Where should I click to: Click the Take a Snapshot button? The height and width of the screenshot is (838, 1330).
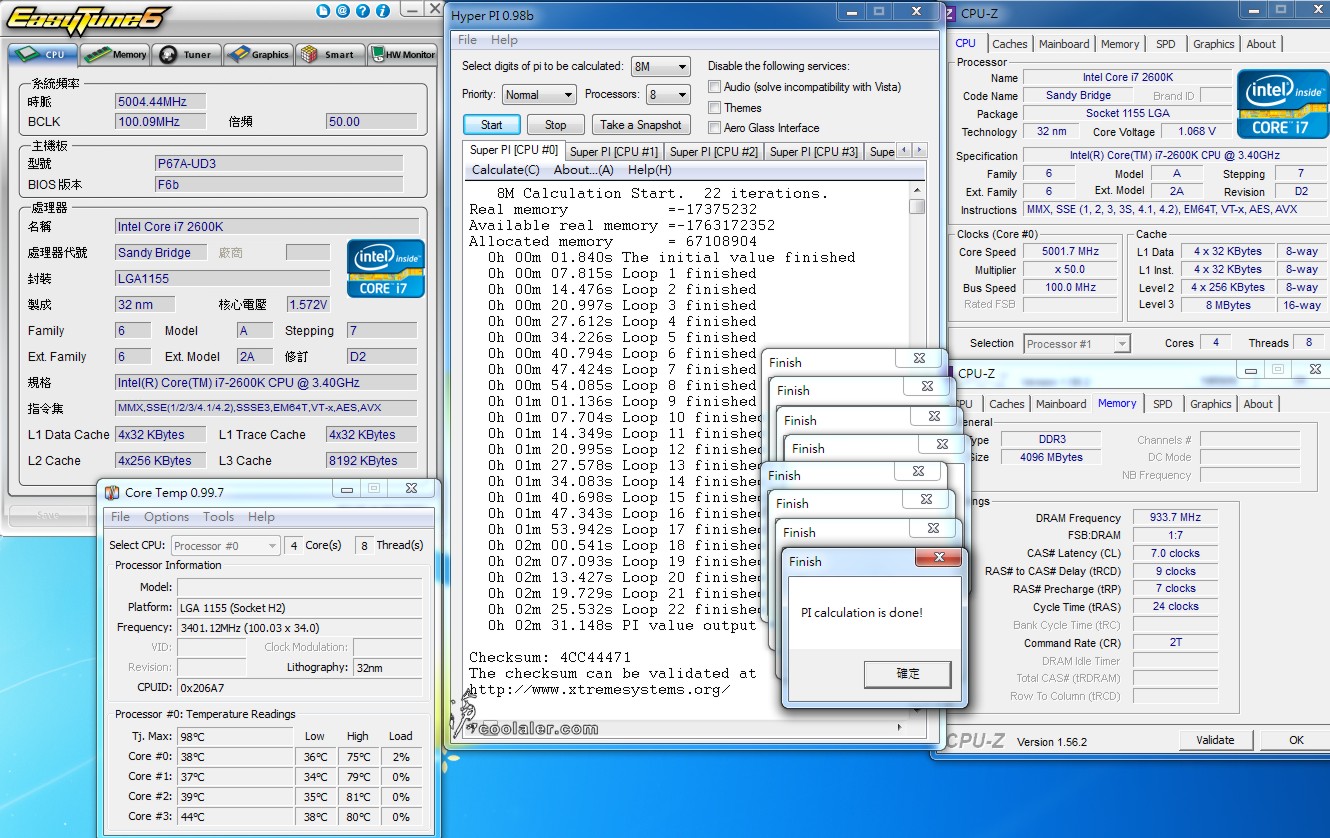pyautogui.click(x=641, y=125)
